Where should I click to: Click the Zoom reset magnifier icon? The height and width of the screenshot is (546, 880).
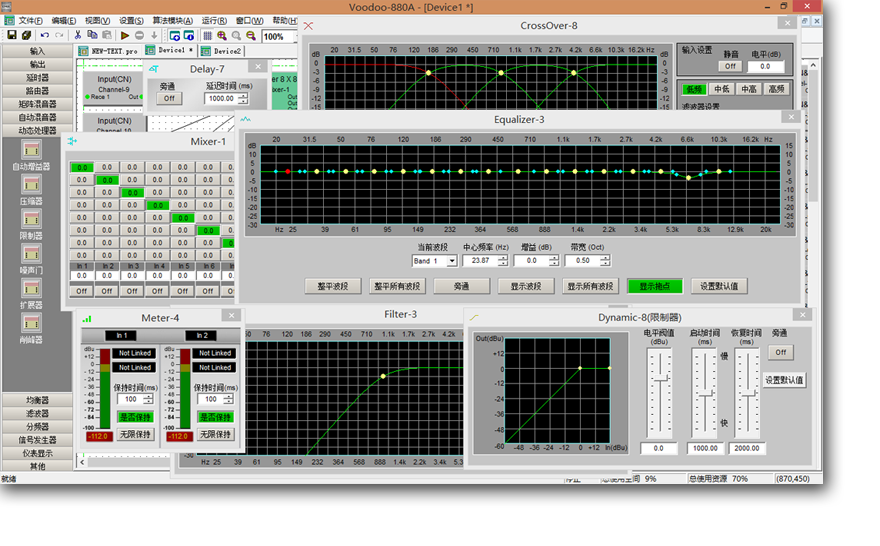[x=237, y=35]
